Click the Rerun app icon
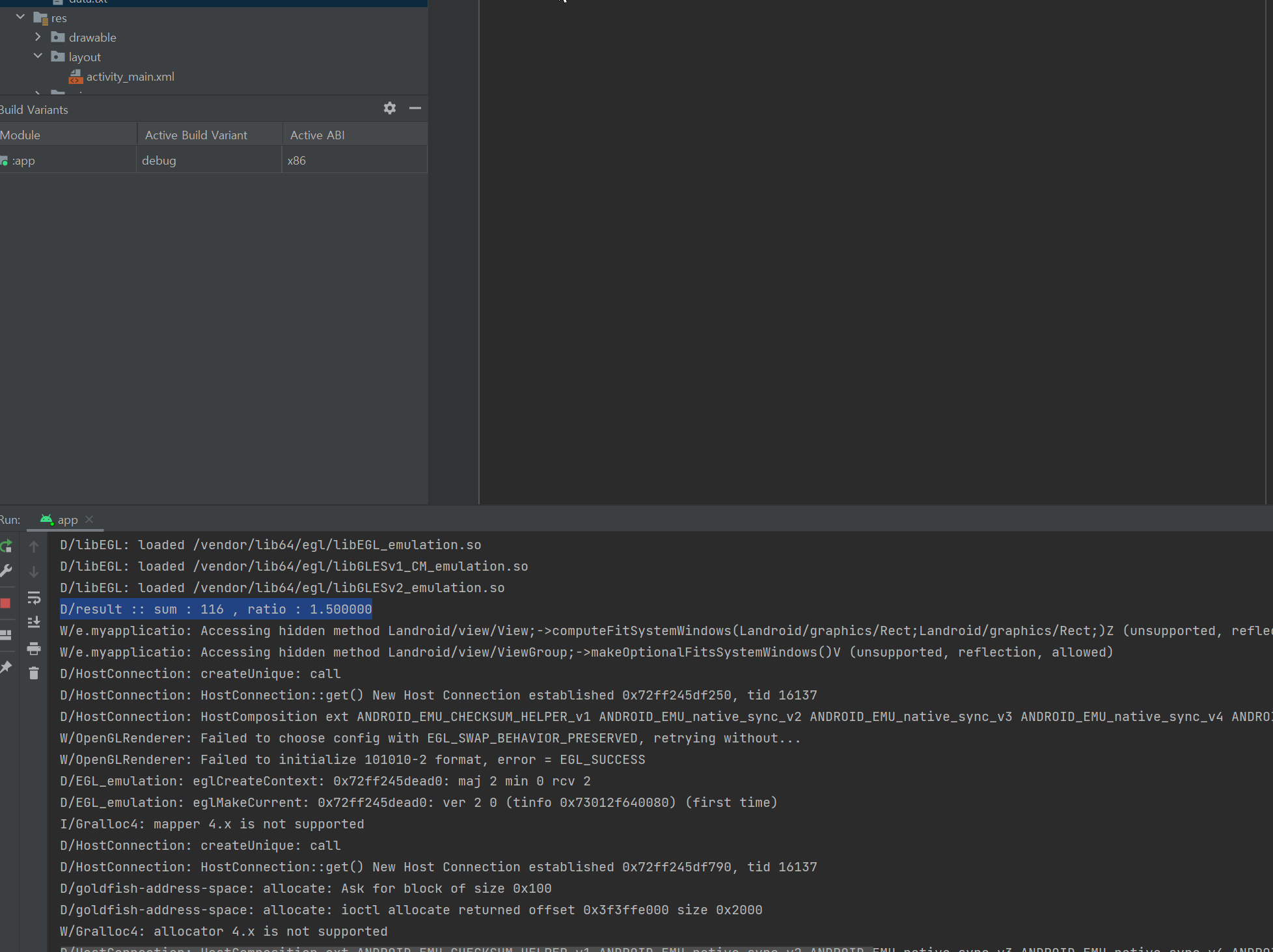This screenshot has height=952, width=1273. [6, 546]
